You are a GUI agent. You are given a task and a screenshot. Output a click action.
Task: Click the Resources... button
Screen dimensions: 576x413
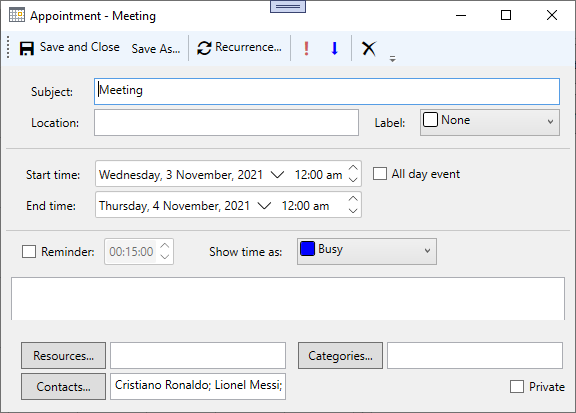point(63,356)
